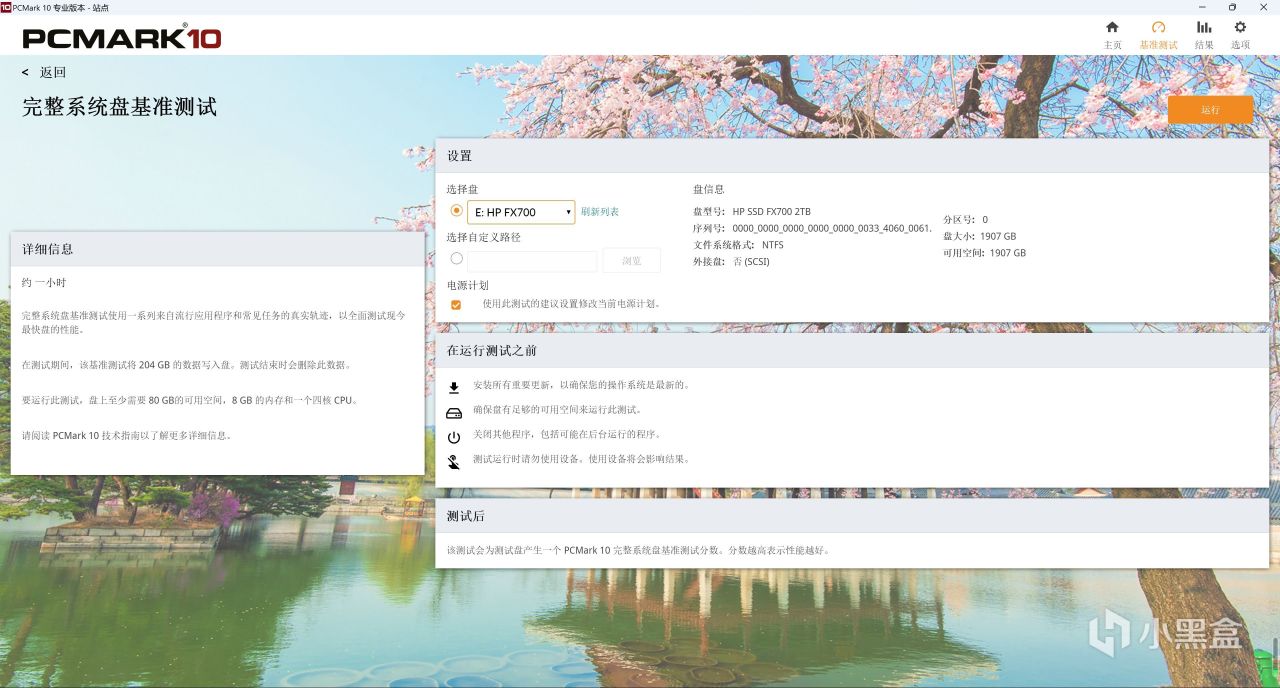Click the 约一小时 duration text
Viewport: 1280px width, 688px height.
44,283
